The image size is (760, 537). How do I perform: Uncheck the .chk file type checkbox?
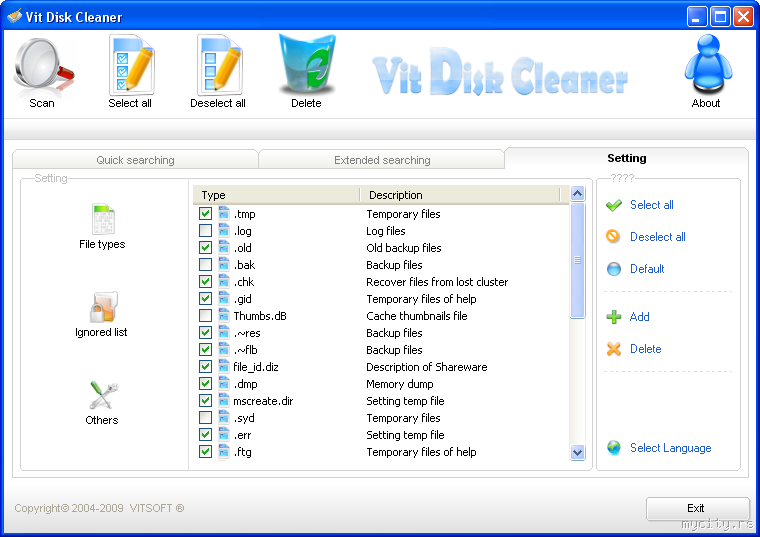(x=206, y=281)
